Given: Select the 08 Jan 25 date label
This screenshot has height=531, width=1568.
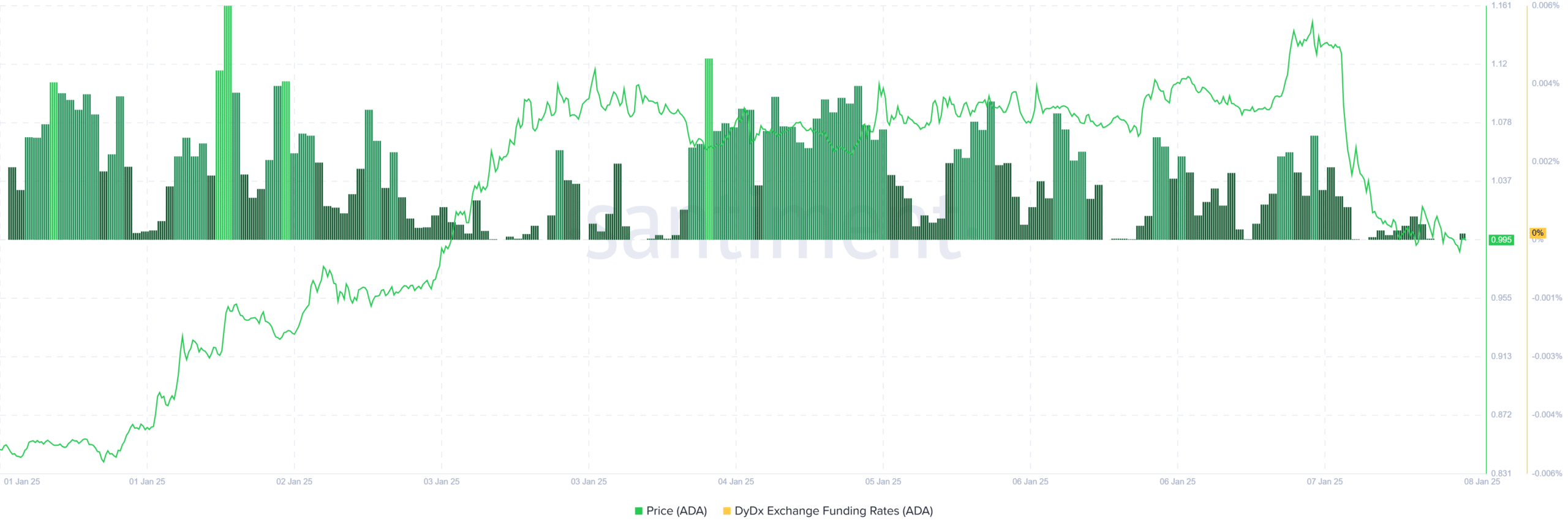Looking at the screenshot, I should 1482,481.
